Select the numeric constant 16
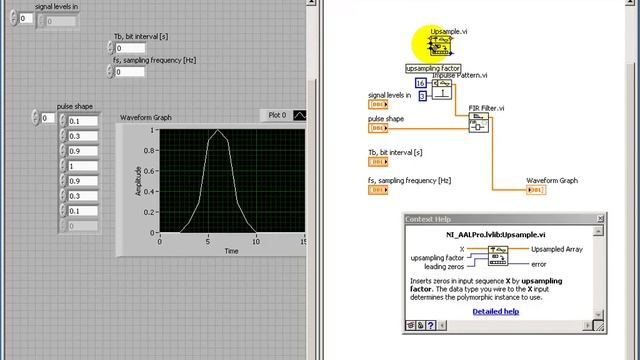This screenshot has height=360, width=640. pos(420,83)
